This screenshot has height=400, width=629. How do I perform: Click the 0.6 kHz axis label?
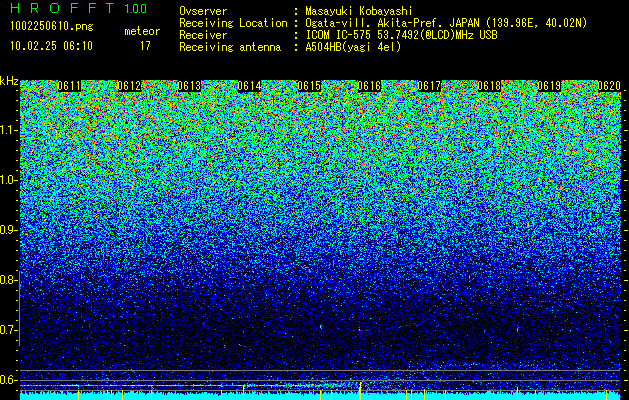coord(9,380)
